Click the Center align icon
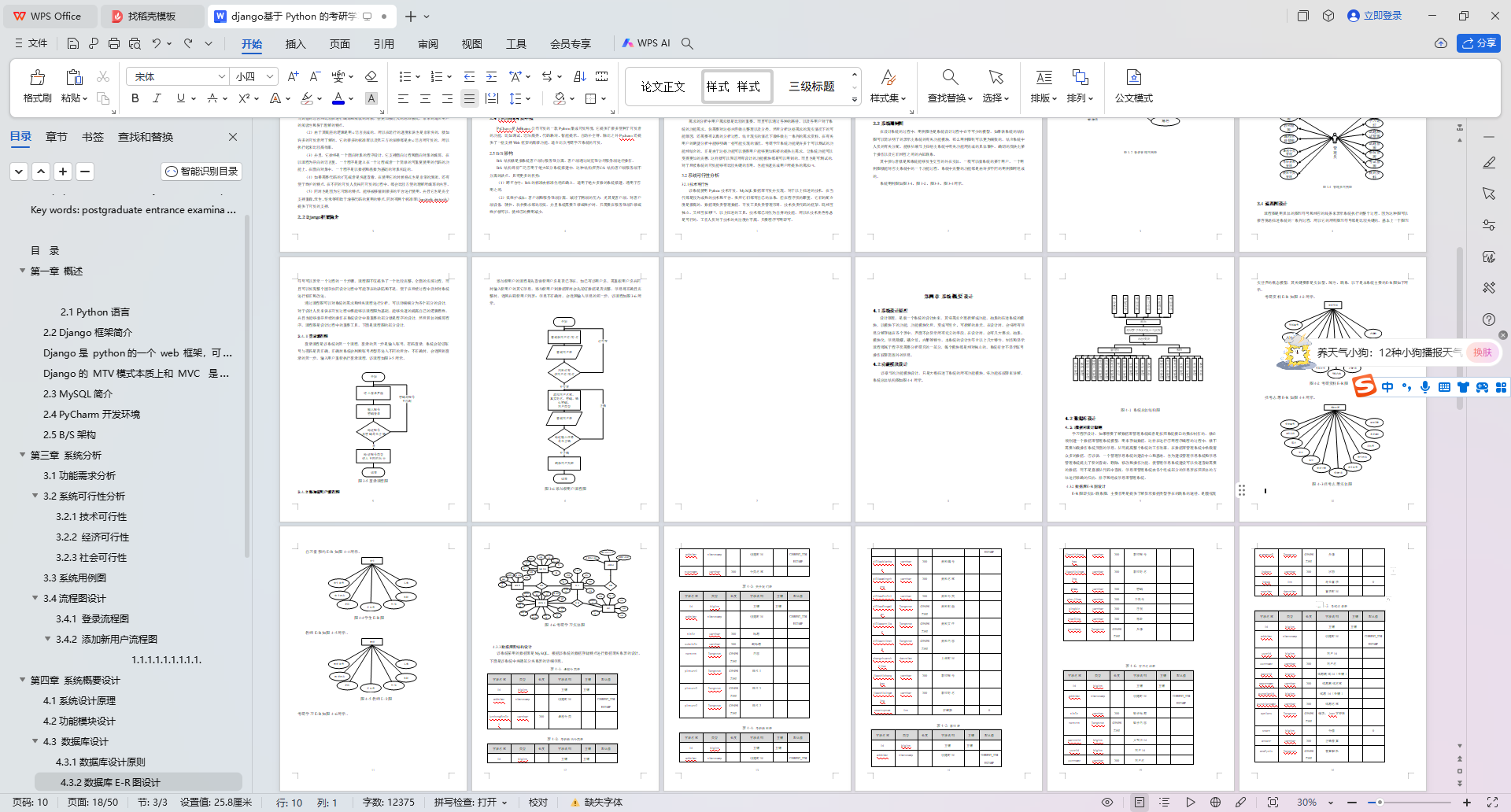The width and height of the screenshot is (1511, 812). [425, 98]
